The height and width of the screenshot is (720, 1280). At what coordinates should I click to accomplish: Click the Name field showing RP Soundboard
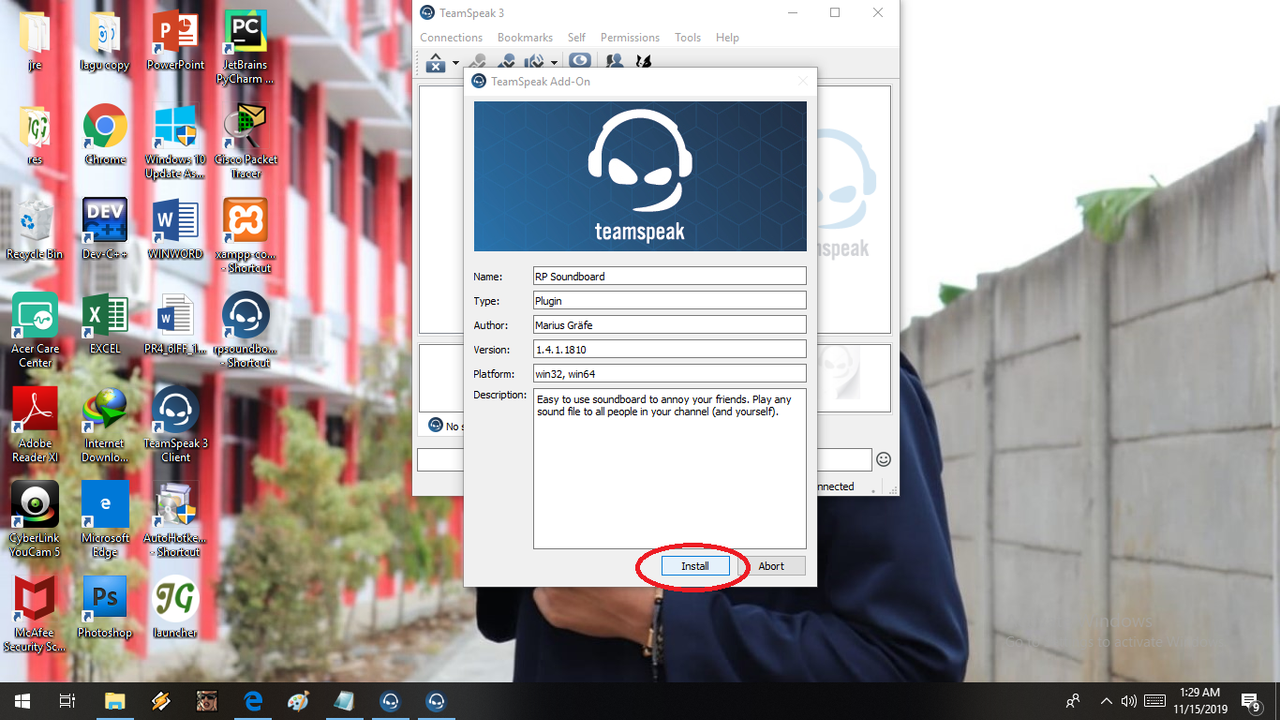(669, 276)
